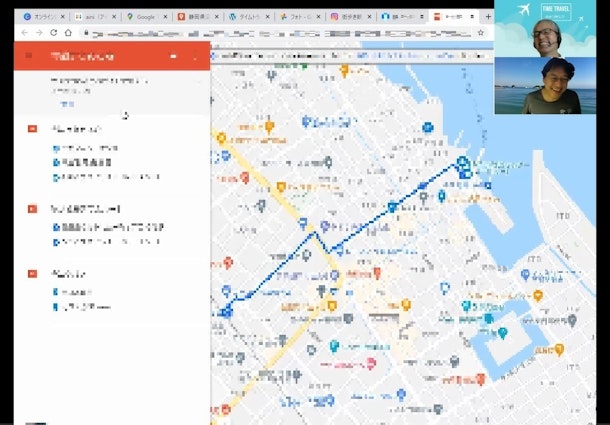Click the blue route endpoint marker at the pier

(x=462, y=163)
